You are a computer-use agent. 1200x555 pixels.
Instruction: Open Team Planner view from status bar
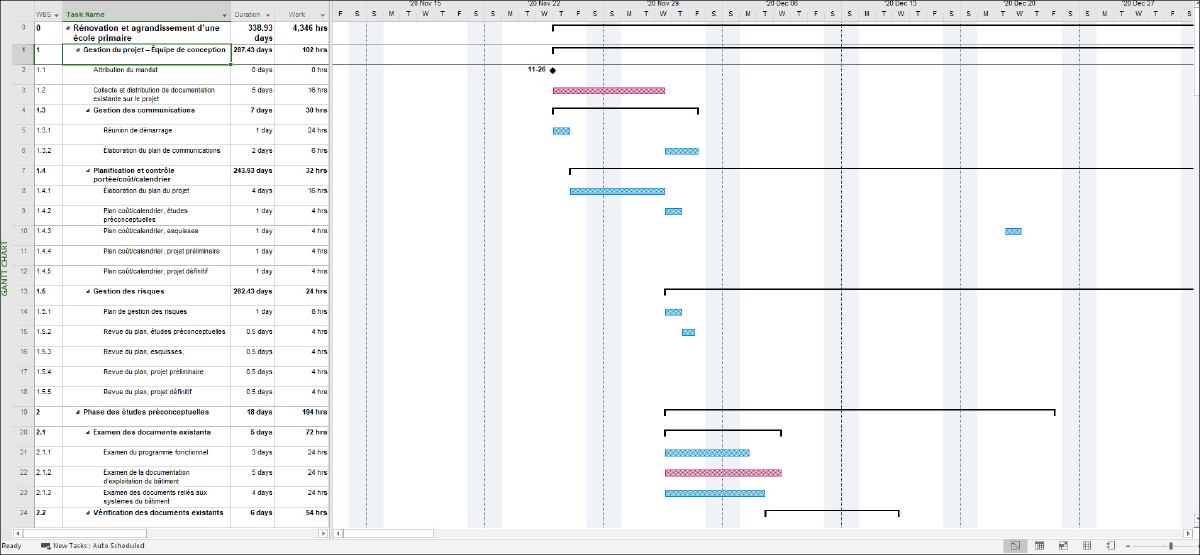click(1061, 545)
